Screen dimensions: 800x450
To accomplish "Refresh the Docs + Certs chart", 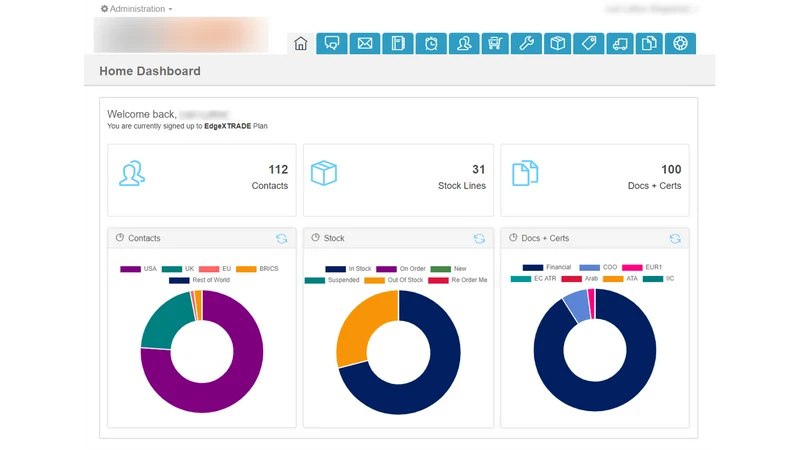I will point(675,239).
